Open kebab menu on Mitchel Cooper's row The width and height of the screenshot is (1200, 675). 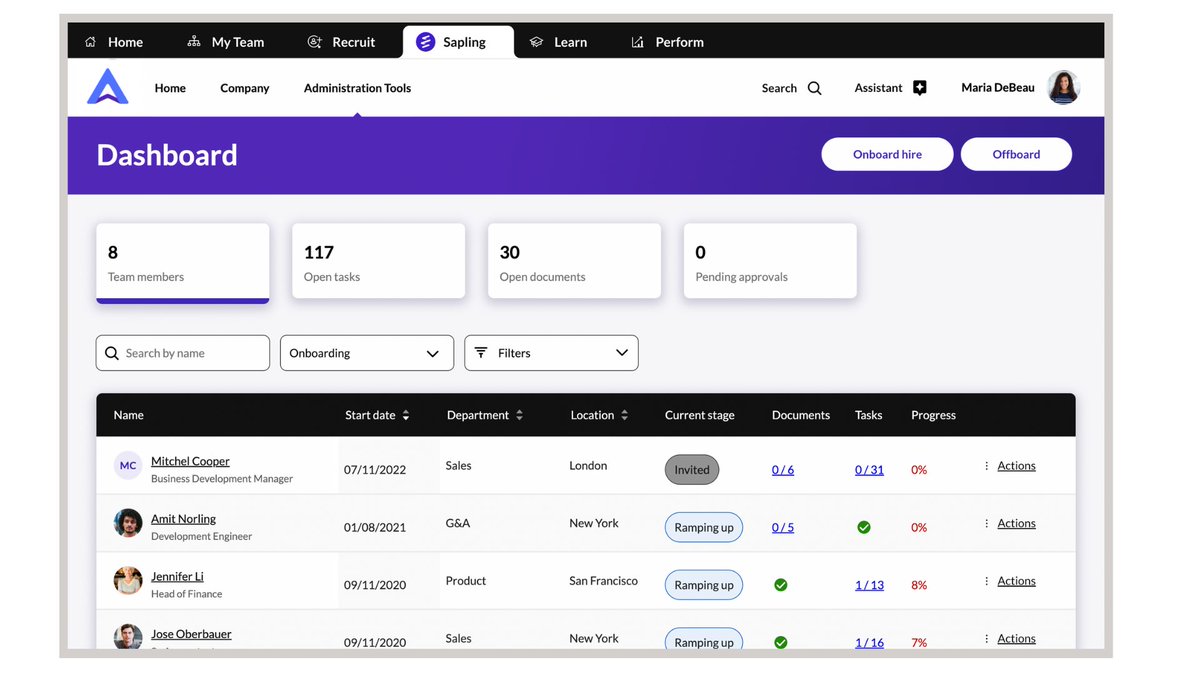click(x=985, y=465)
